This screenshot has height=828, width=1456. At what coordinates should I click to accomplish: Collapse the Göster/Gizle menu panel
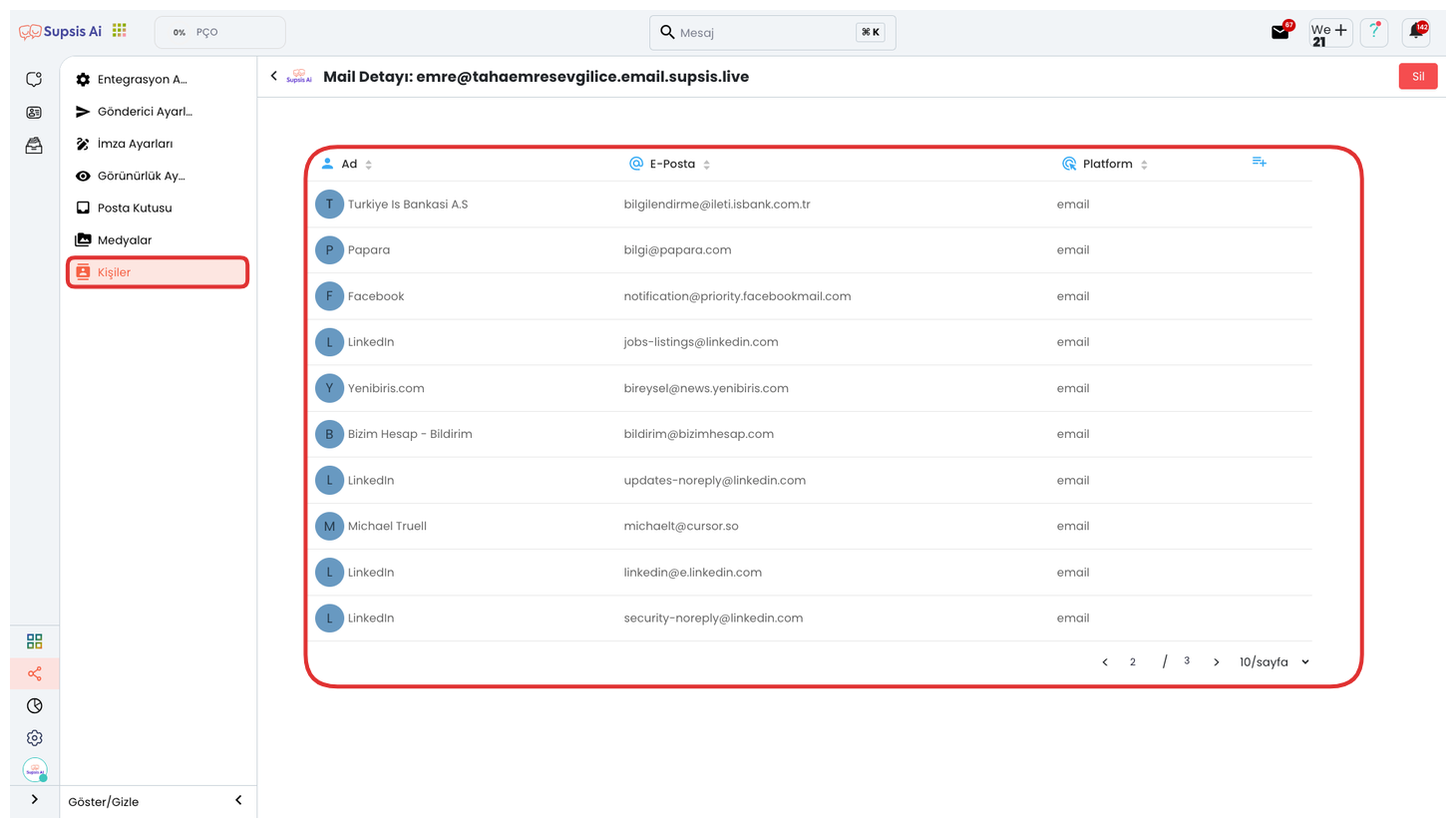tap(238, 800)
